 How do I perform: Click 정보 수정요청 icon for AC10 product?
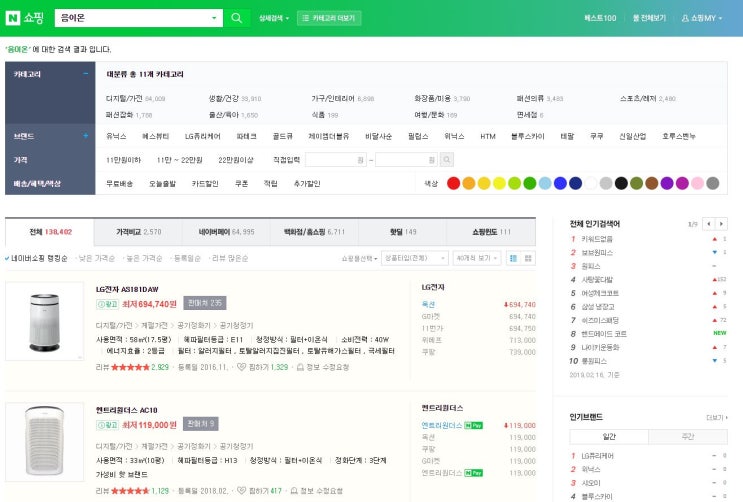click(294, 491)
